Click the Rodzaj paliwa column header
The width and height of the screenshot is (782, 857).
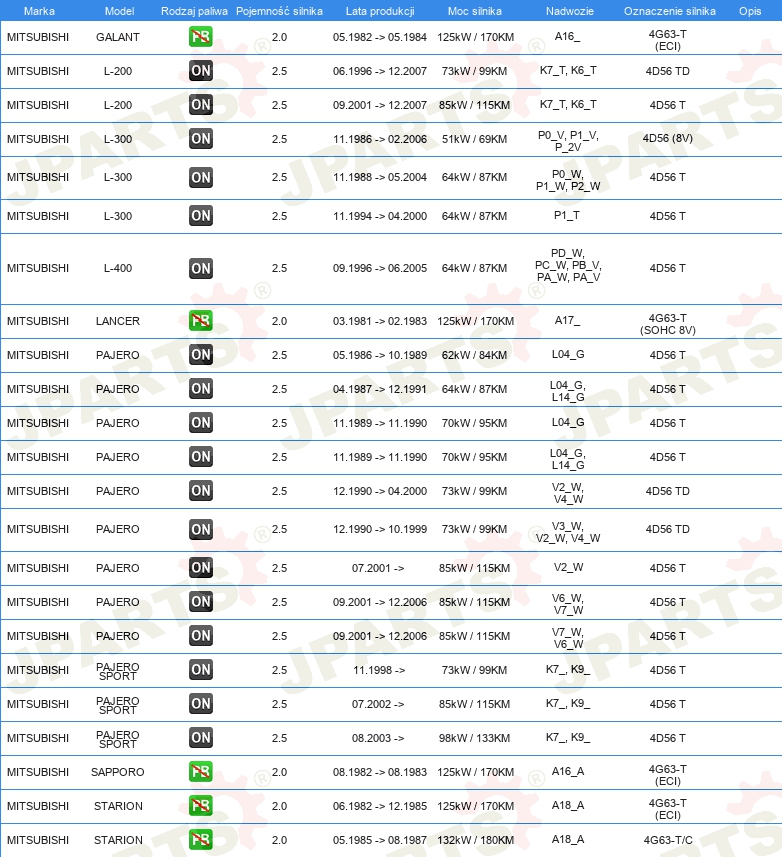[194, 11]
